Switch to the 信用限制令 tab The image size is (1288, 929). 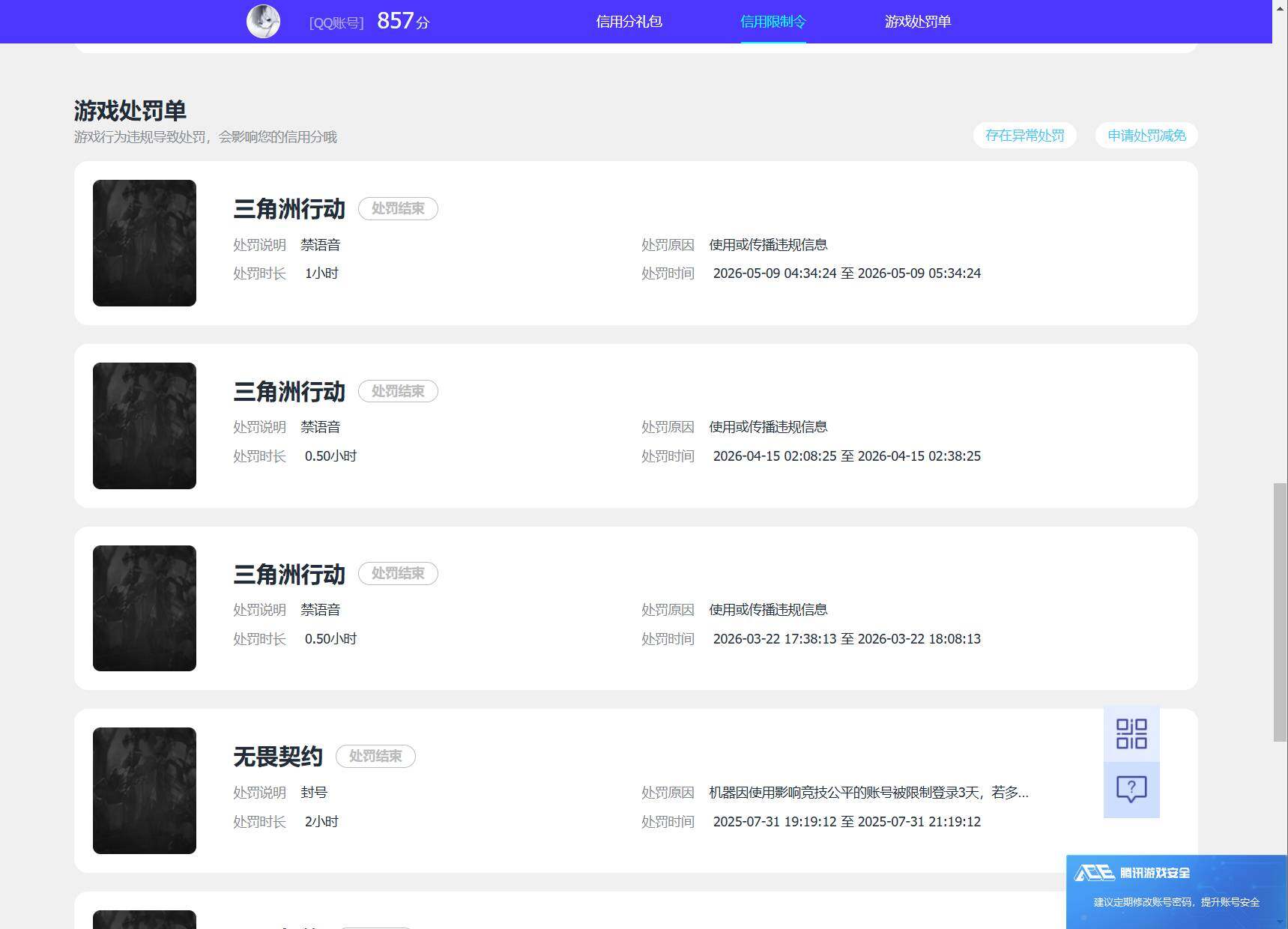click(x=773, y=22)
